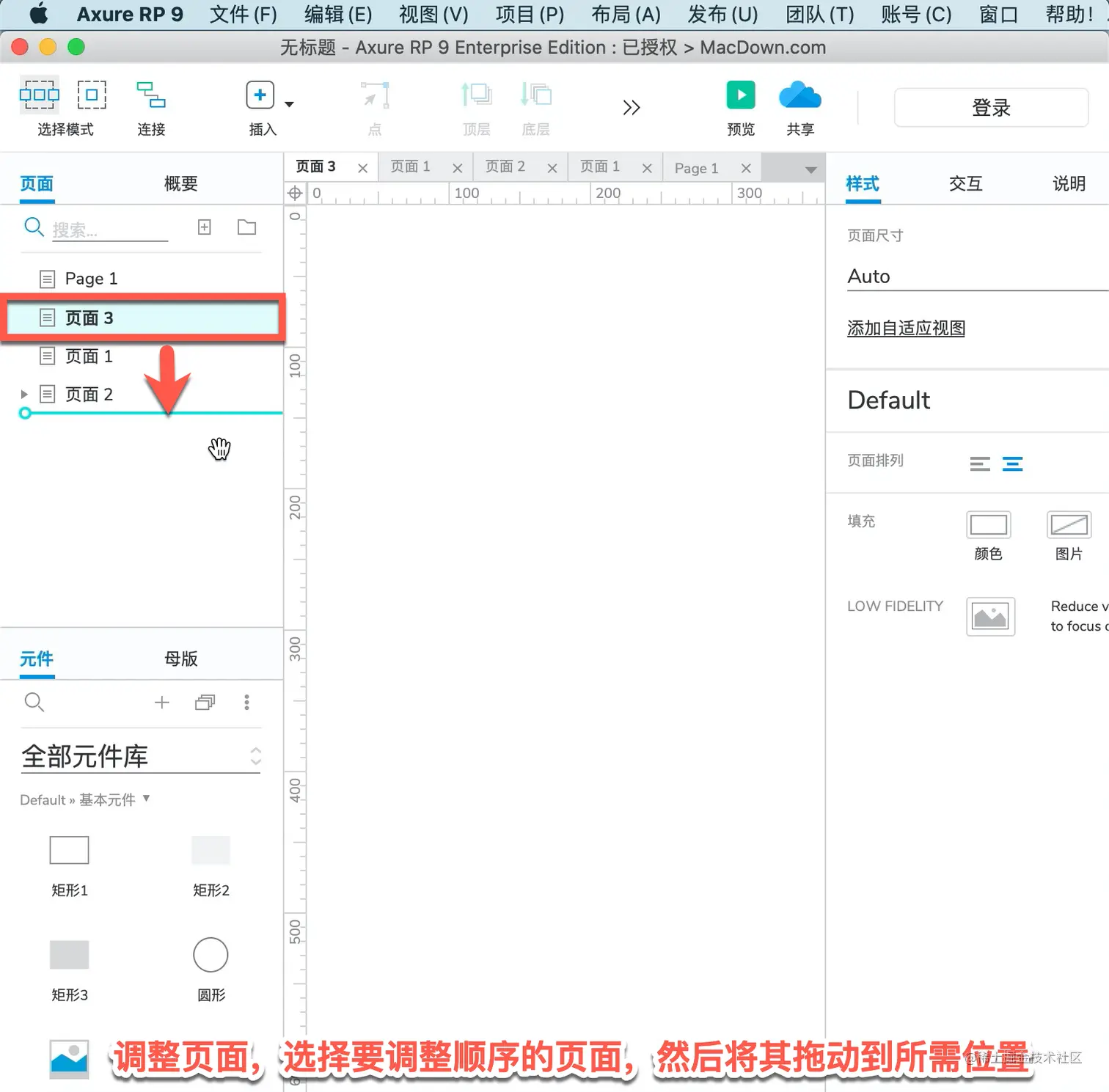The height and width of the screenshot is (1092, 1109).
Task: Close the 页面 3 canvas tab
Action: coord(362,168)
